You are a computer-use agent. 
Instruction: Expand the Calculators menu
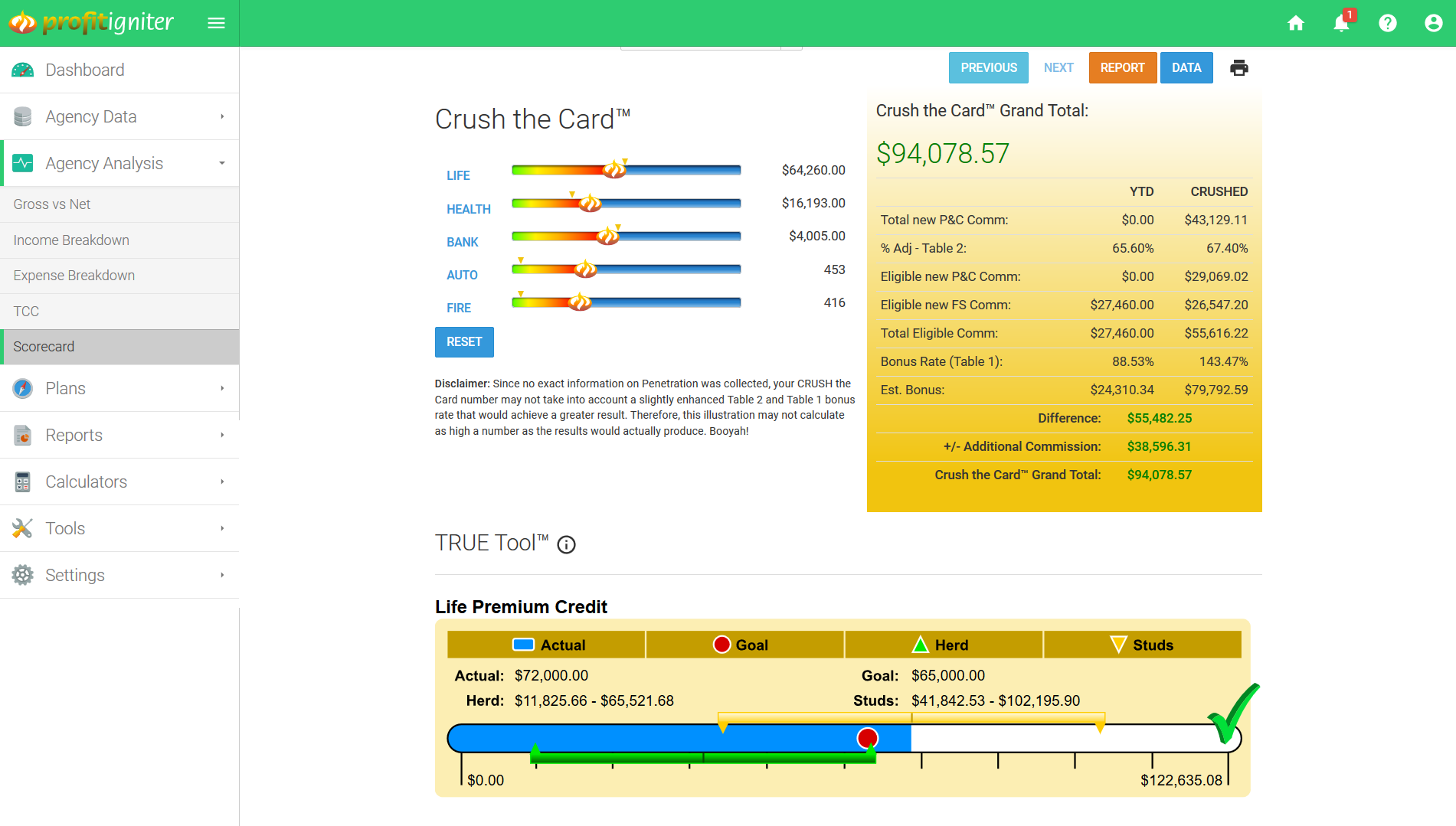[x=119, y=482]
